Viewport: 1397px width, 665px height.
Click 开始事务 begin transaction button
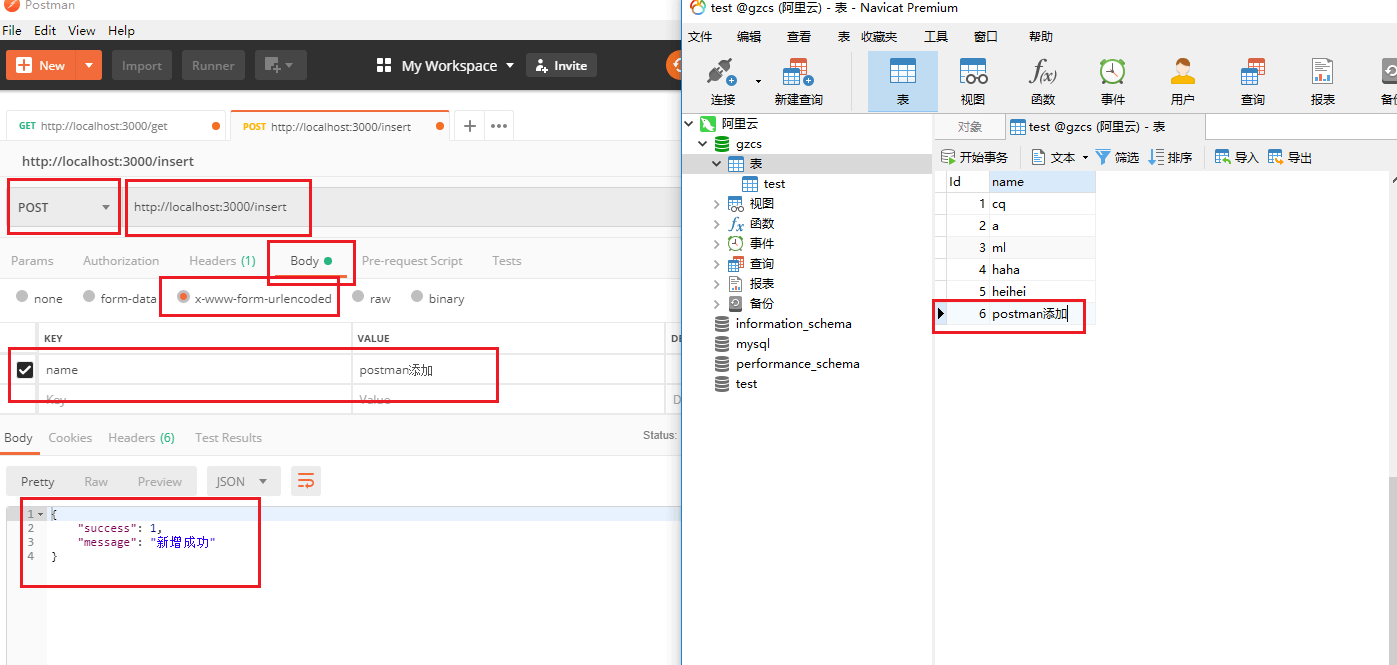[x=975, y=157]
